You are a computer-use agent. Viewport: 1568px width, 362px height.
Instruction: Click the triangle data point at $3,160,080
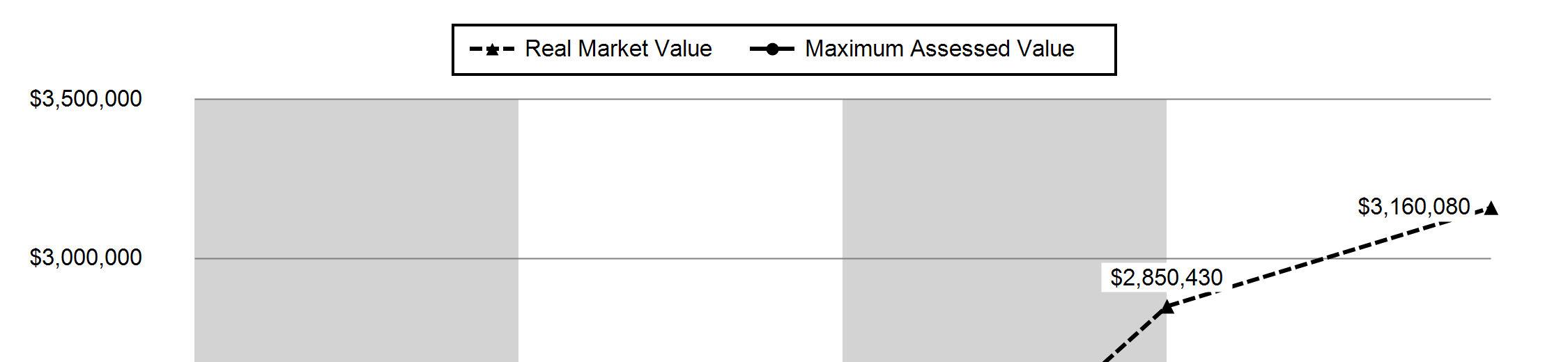click(x=1491, y=208)
